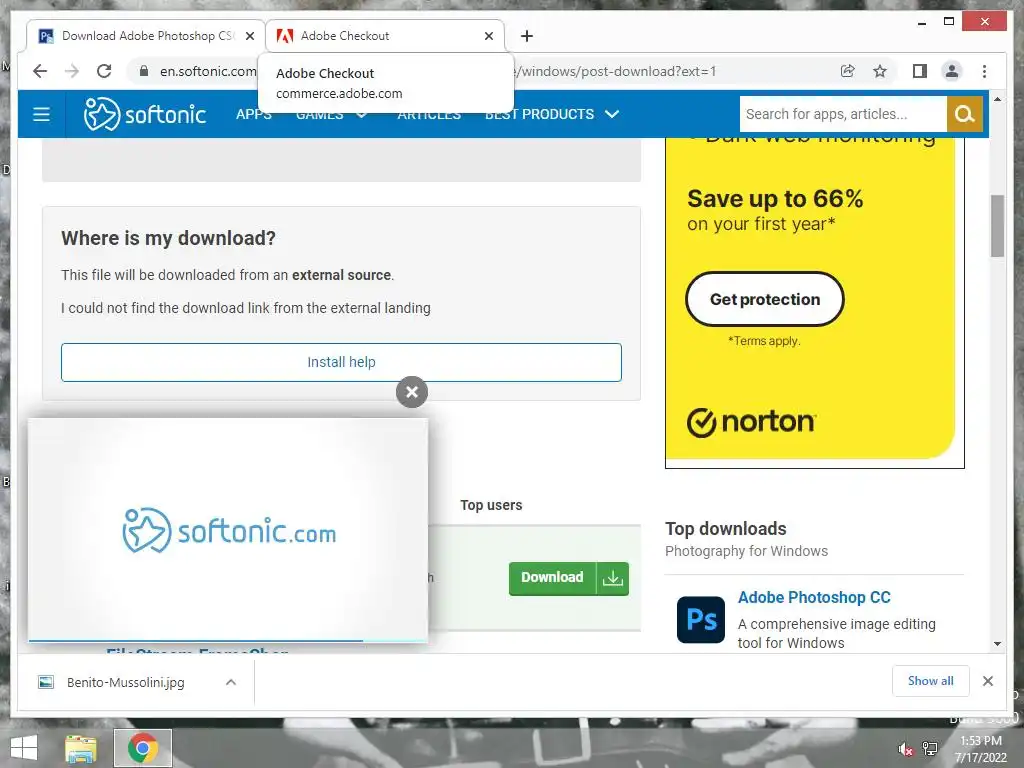Open Chrome three-dot menu
This screenshot has height=768, width=1024.
984,71
